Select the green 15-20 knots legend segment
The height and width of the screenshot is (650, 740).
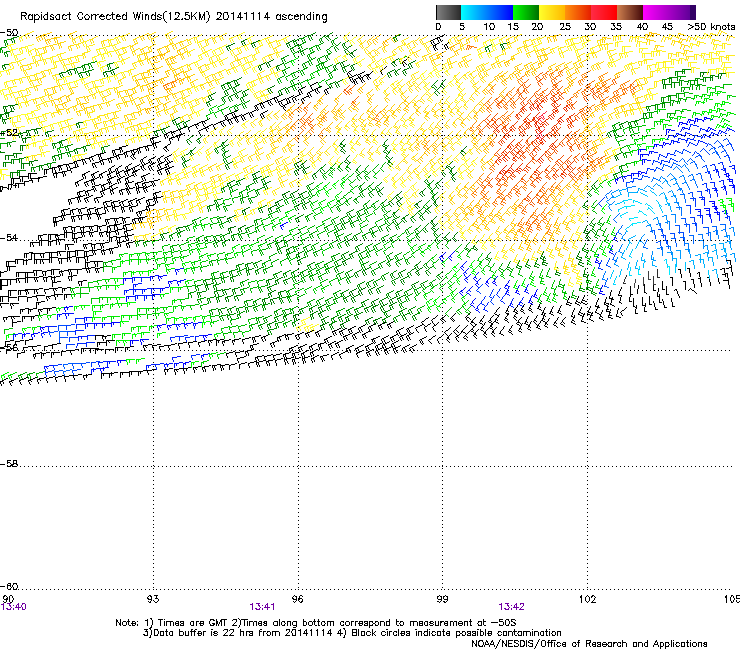click(x=526, y=12)
